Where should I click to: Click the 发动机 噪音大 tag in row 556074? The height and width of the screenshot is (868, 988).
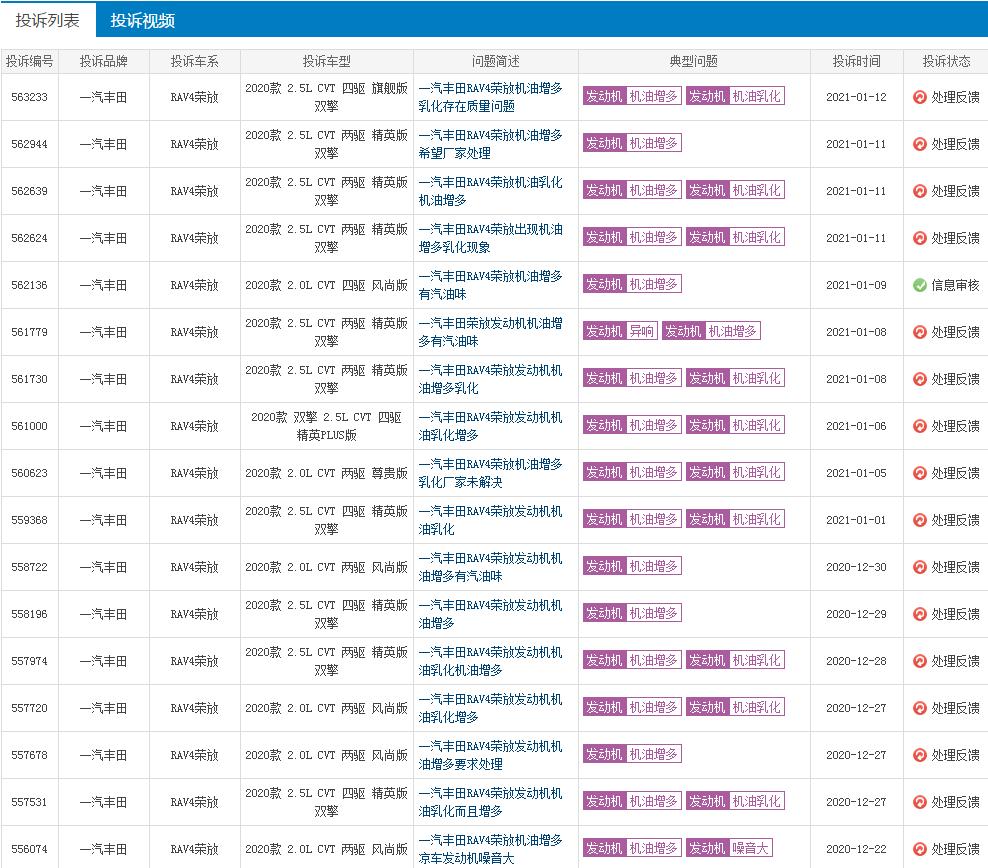tap(728, 848)
